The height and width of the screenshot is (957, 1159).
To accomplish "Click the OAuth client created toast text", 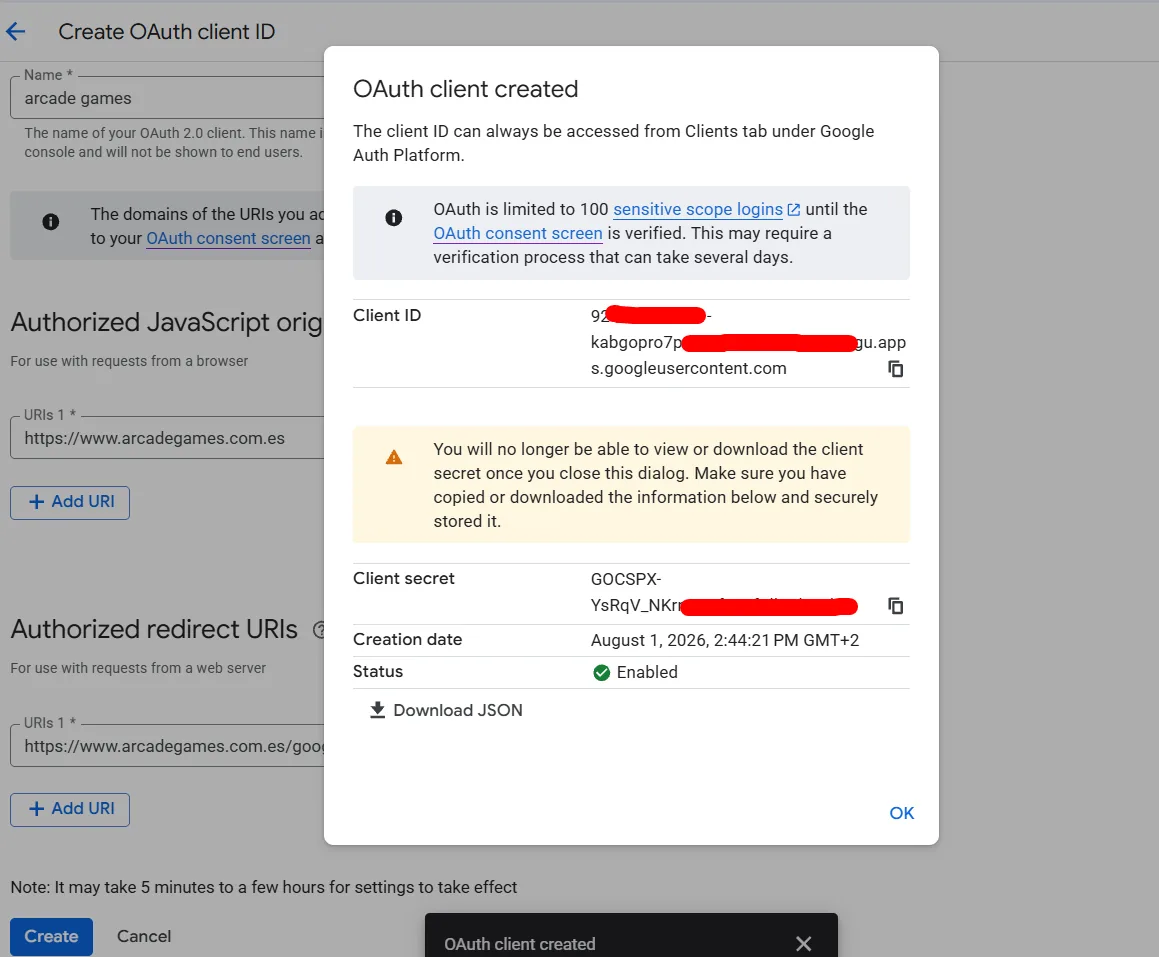I will coord(520,944).
